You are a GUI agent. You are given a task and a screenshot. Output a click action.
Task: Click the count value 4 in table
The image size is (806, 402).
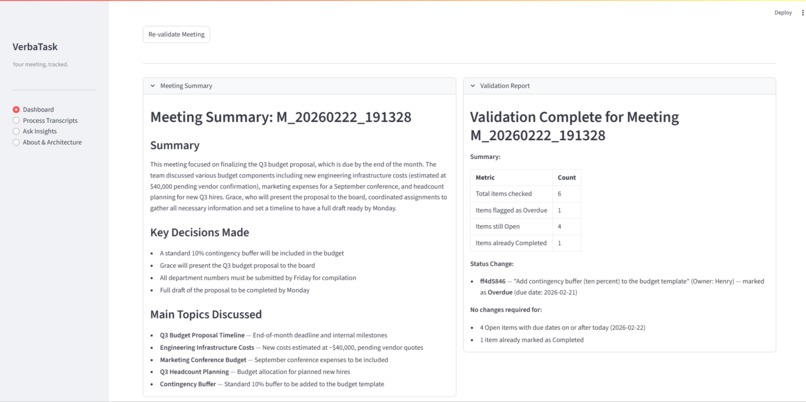click(x=566, y=227)
